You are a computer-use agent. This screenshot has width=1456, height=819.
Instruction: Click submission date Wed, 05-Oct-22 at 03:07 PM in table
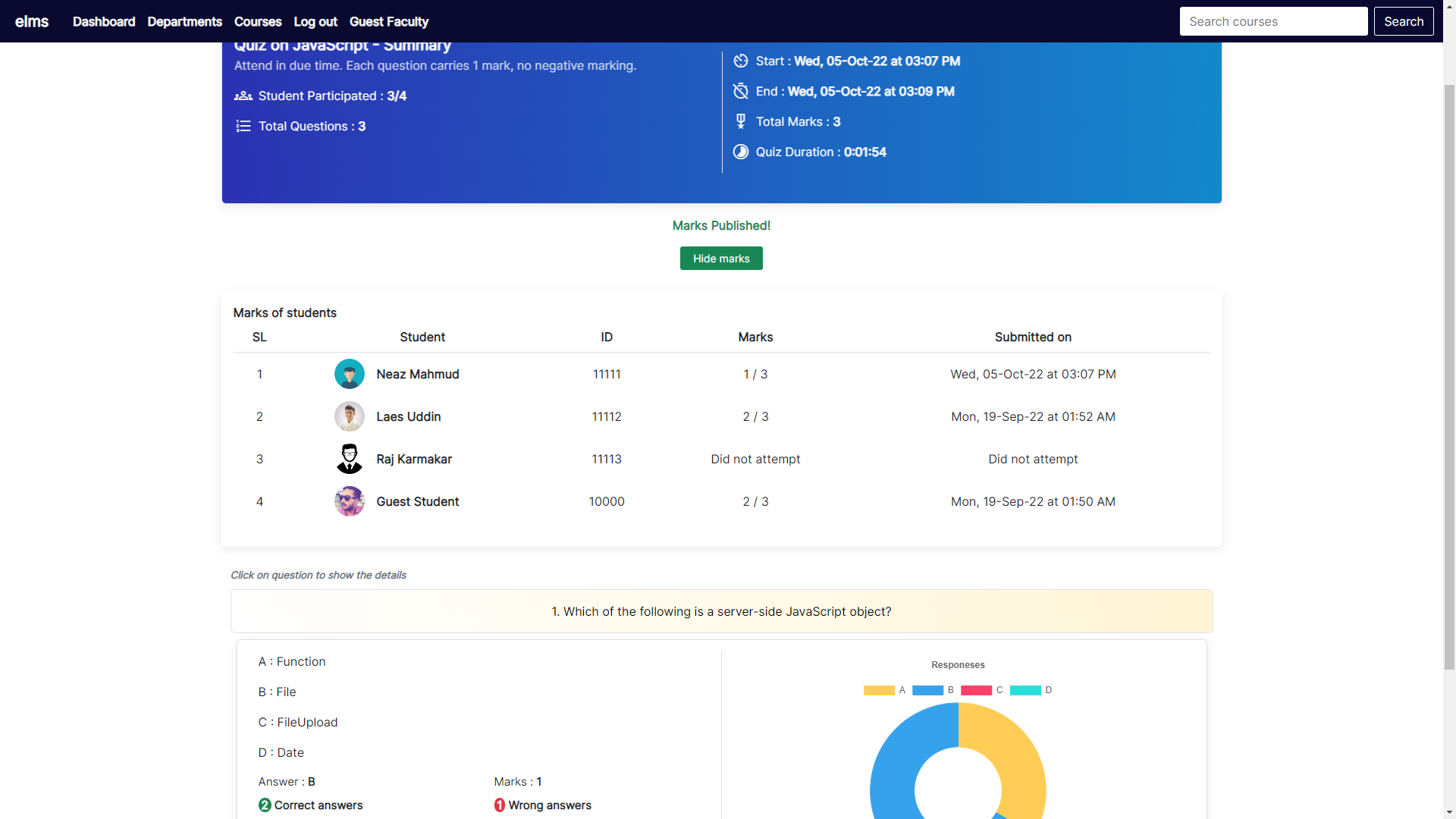point(1034,374)
